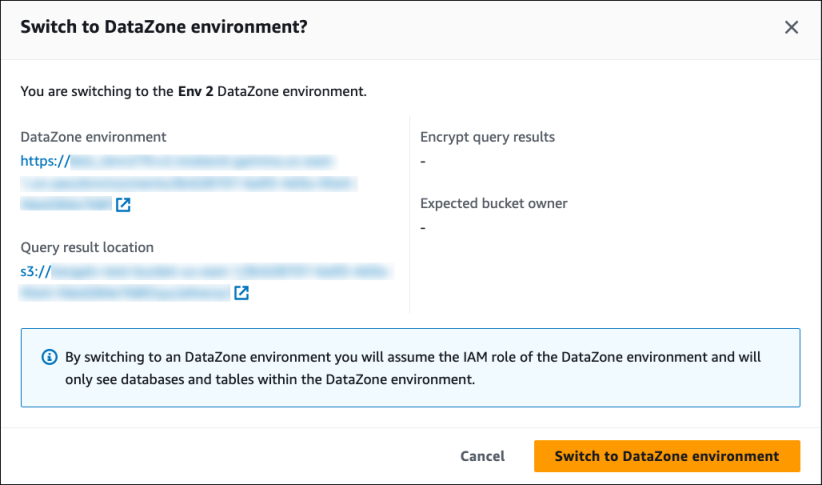822x485 pixels.
Task: Open the https DataZone environment link
Action: 45,160
